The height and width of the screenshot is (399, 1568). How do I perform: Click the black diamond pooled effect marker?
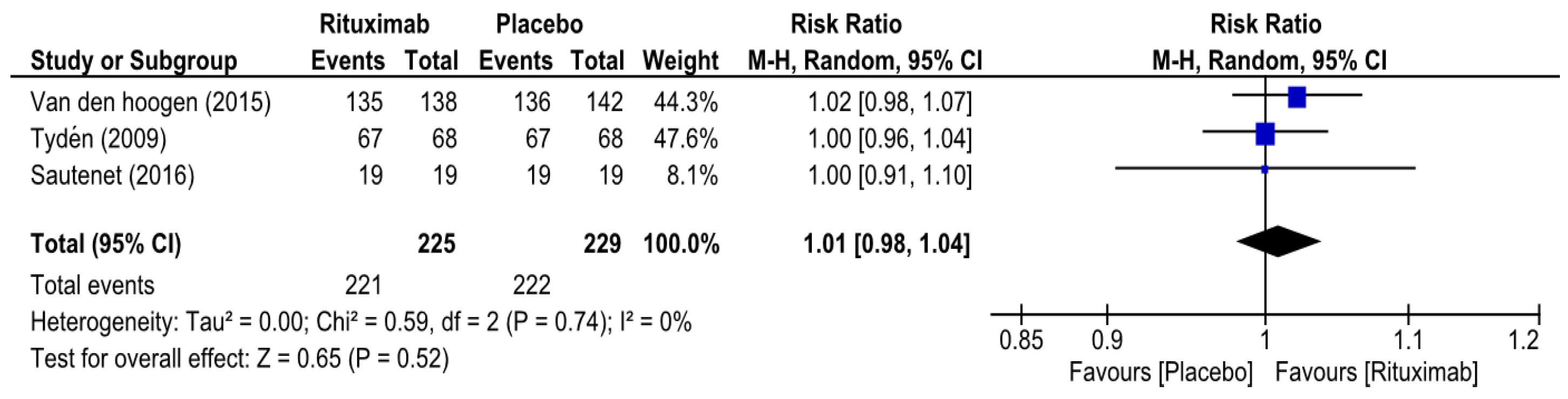click(1278, 241)
